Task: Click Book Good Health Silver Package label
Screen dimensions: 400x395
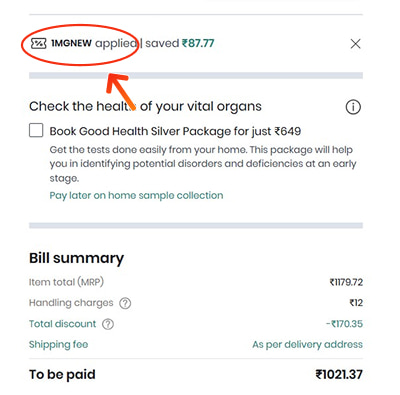Action: 175,131
